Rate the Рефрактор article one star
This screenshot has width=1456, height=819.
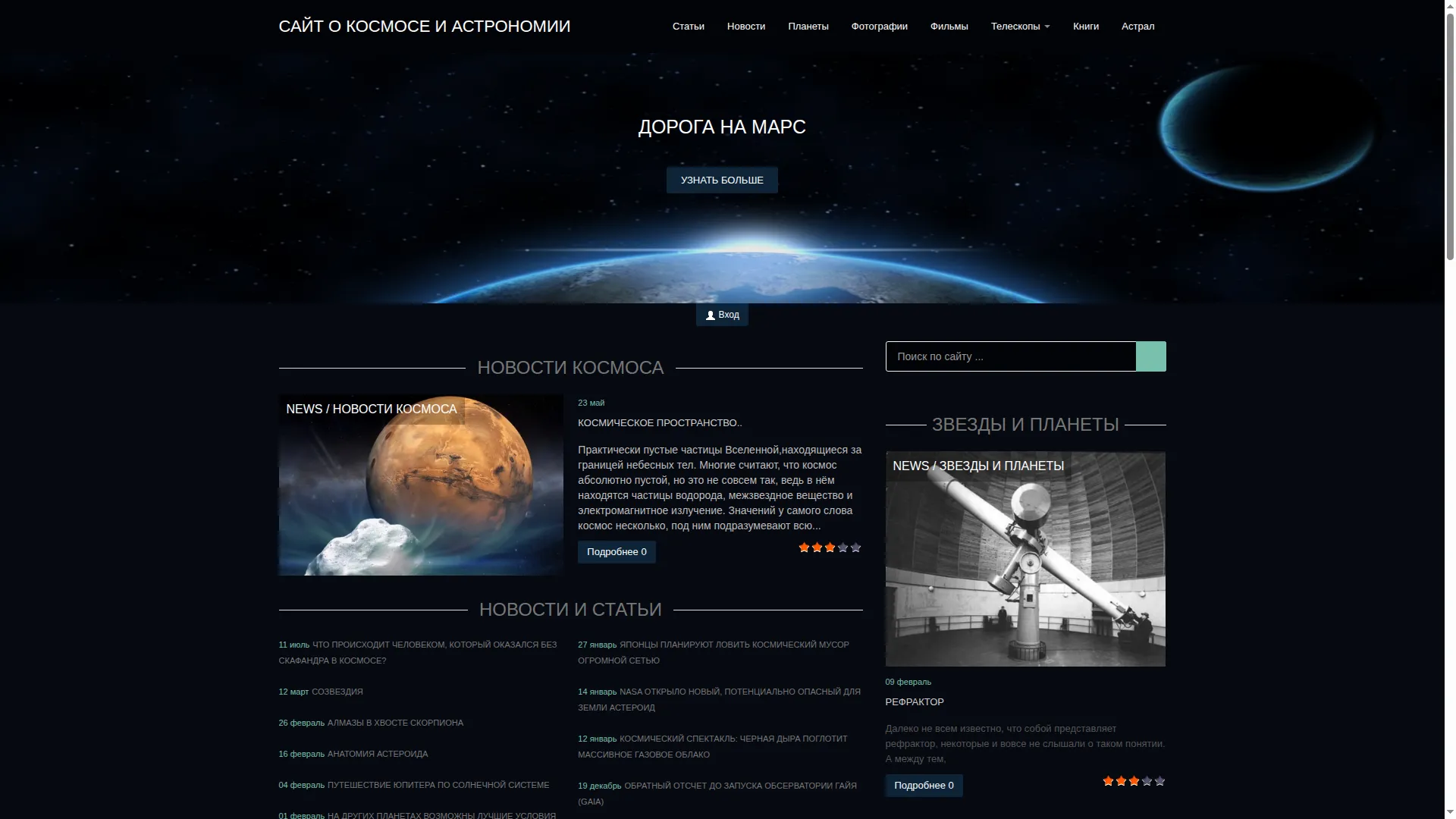tap(1108, 781)
